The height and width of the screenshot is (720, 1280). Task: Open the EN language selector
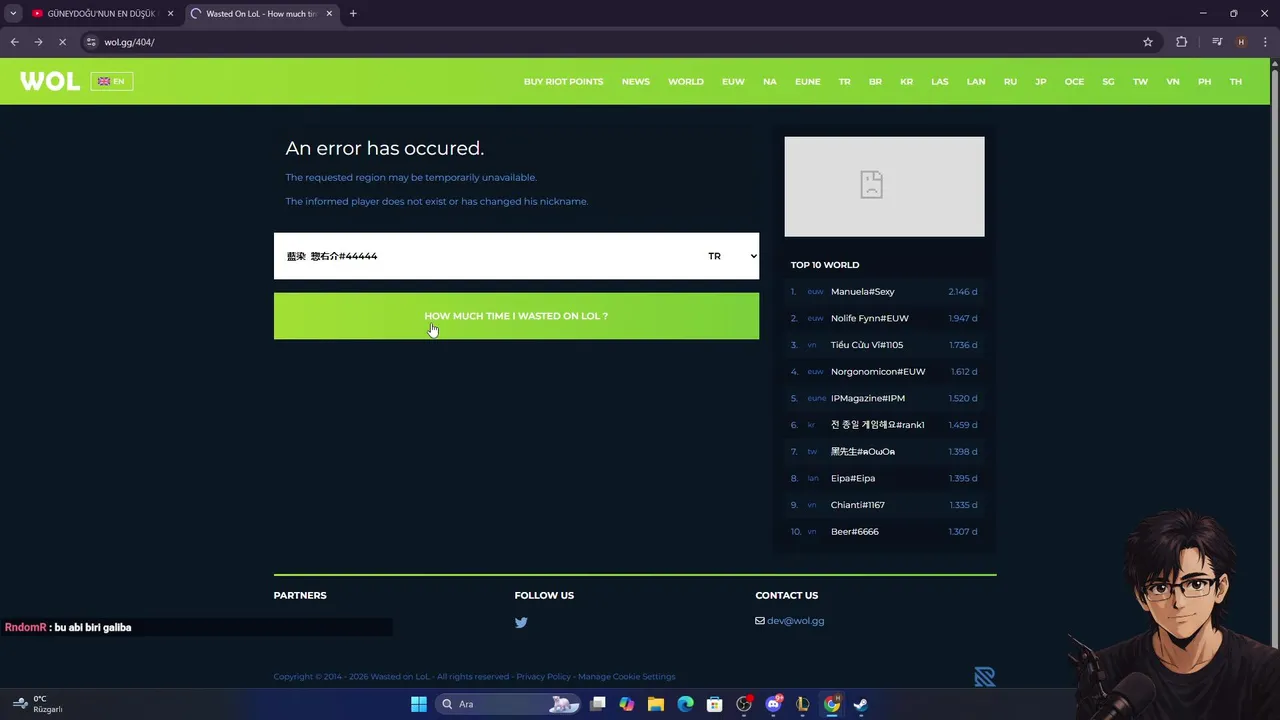click(x=112, y=81)
